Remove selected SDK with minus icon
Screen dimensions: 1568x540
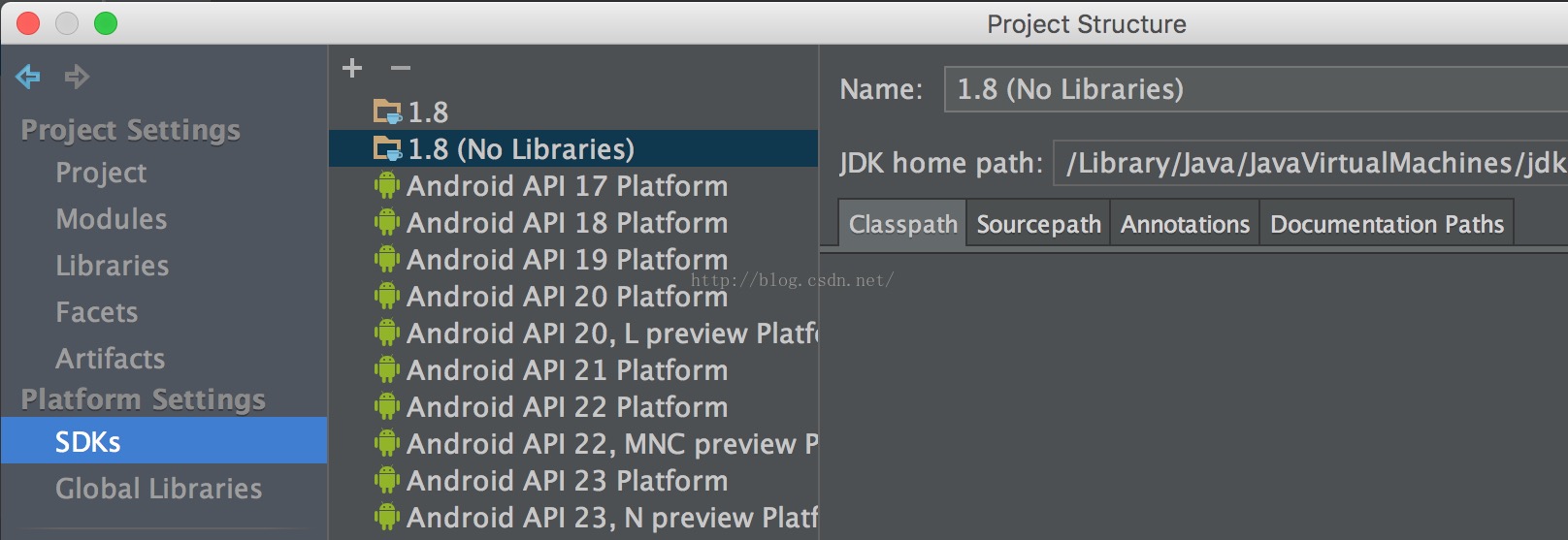(x=401, y=68)
